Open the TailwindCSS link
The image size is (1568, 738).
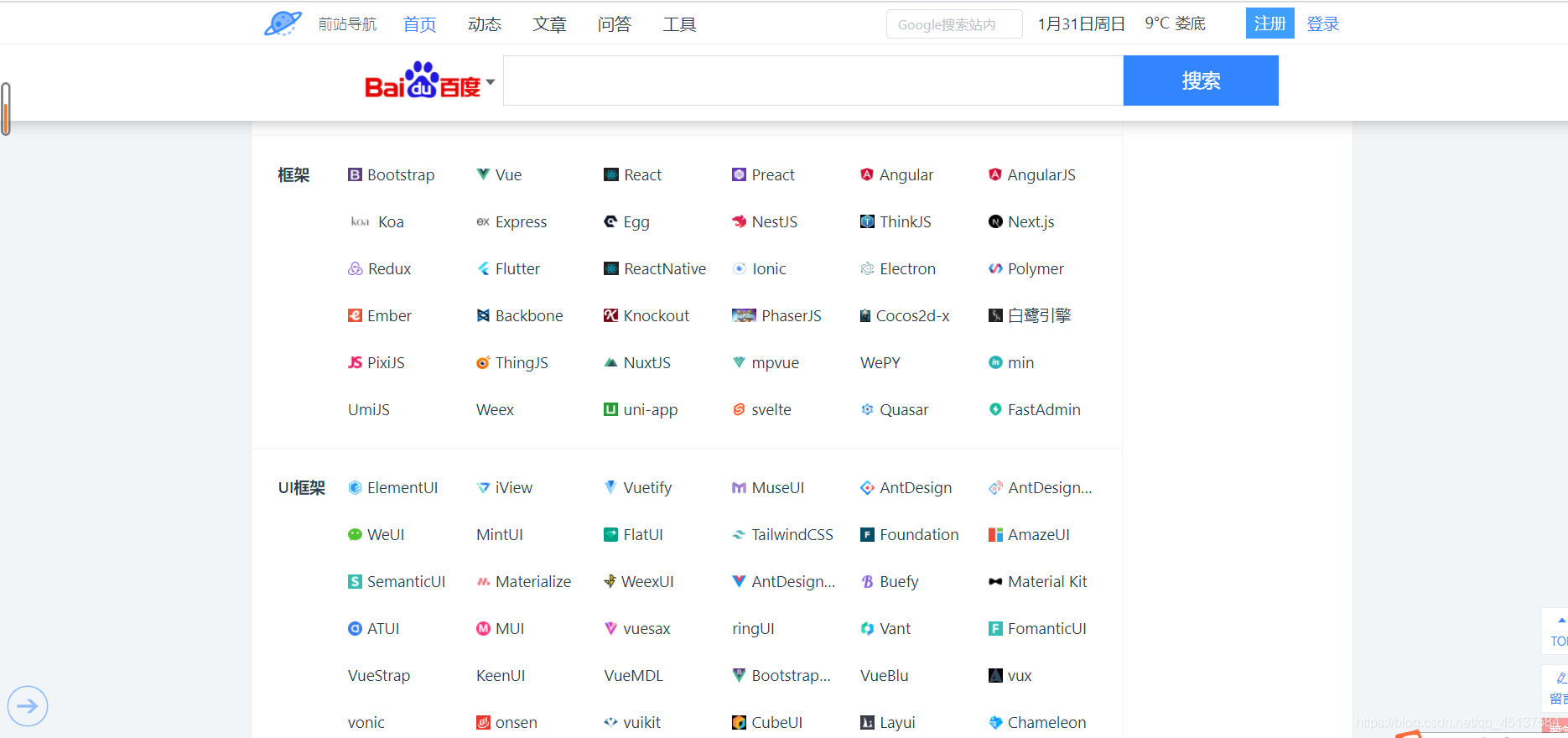point(782,534)
